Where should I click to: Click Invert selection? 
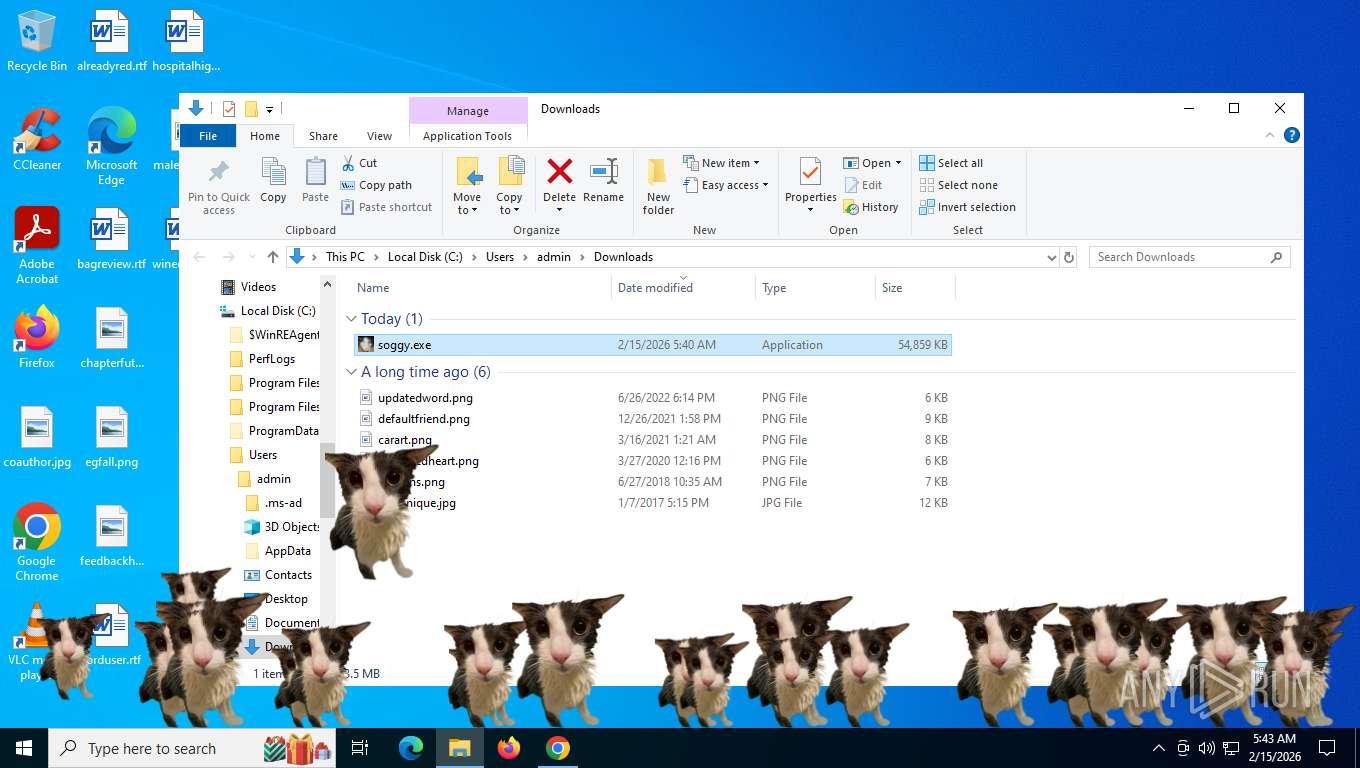click(x=966, y=207)
